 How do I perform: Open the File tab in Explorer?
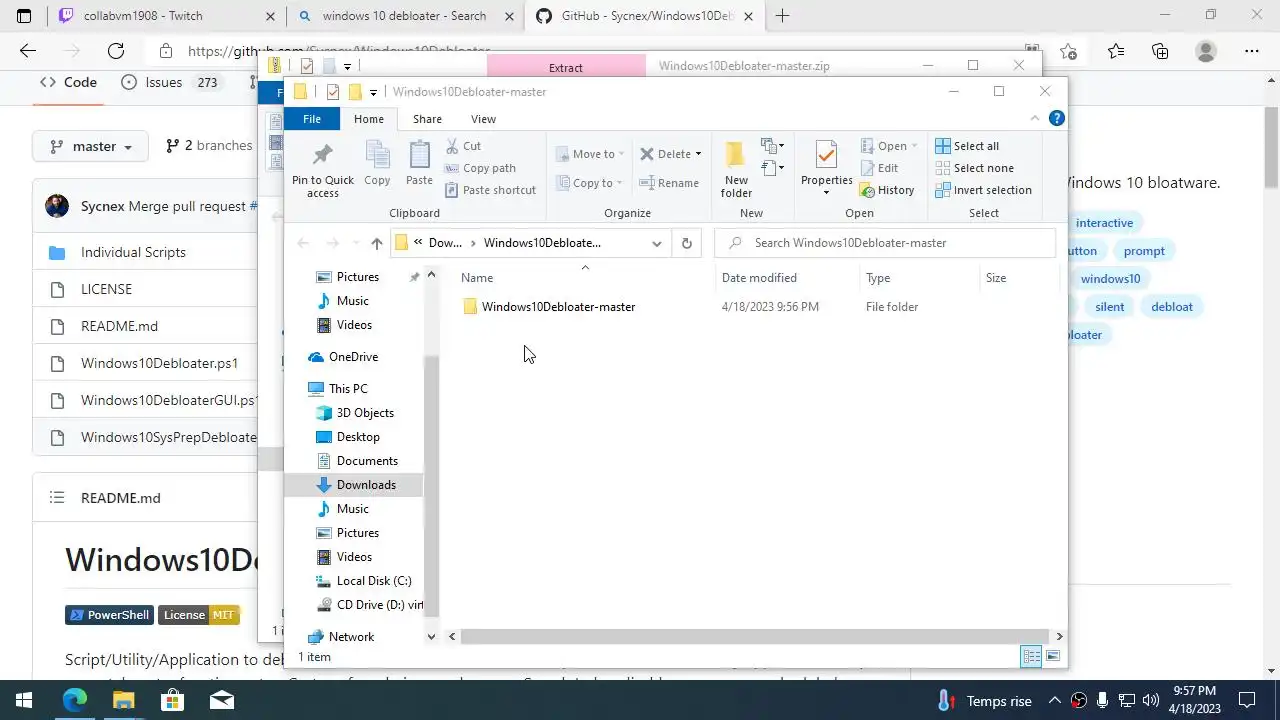click(312, 119)
